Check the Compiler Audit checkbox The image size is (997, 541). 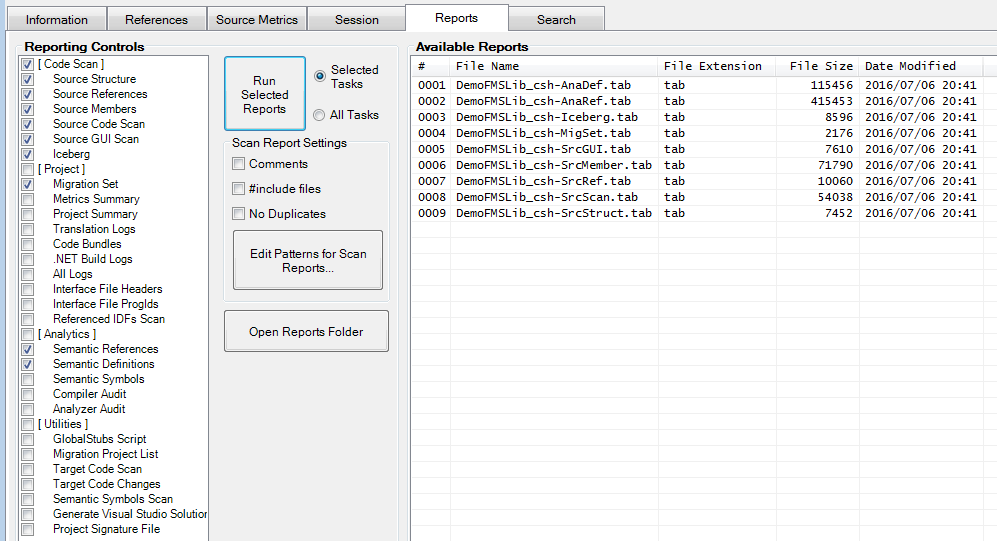pos(28,394)
